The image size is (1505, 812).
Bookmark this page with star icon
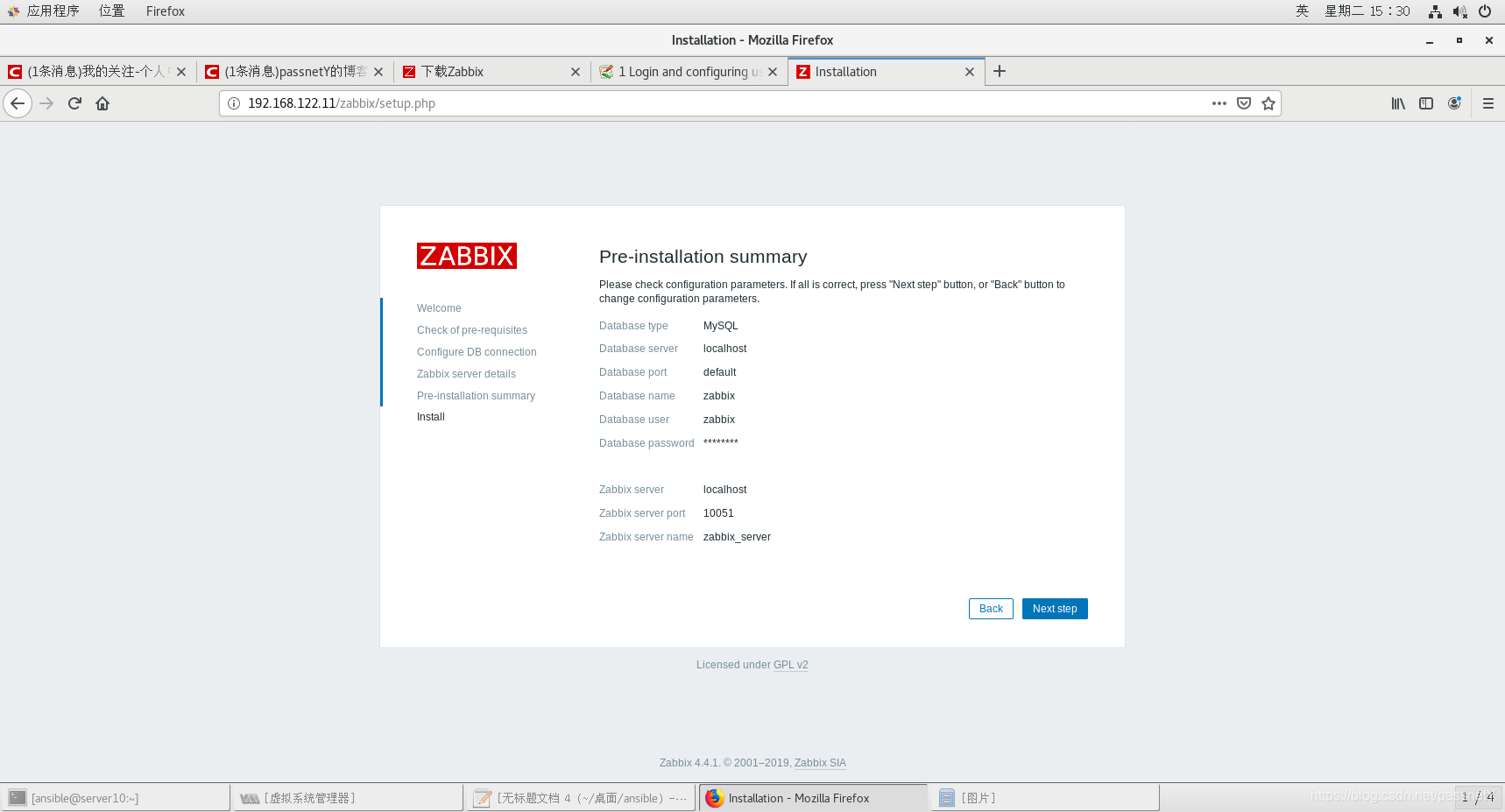(1268, 103)
